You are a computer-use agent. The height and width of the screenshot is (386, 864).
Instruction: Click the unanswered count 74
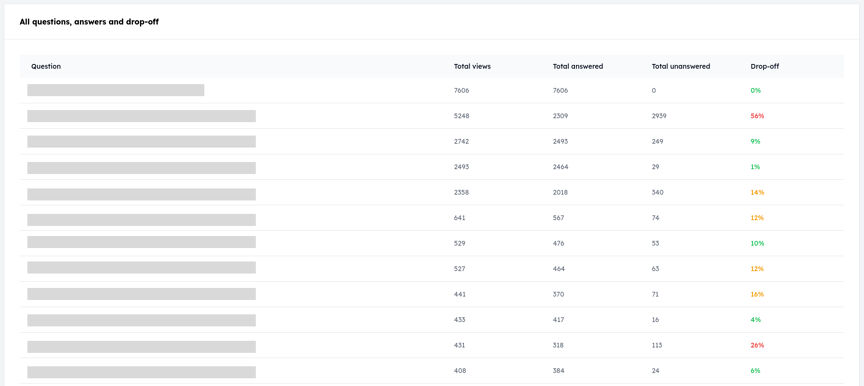point(655,218)
